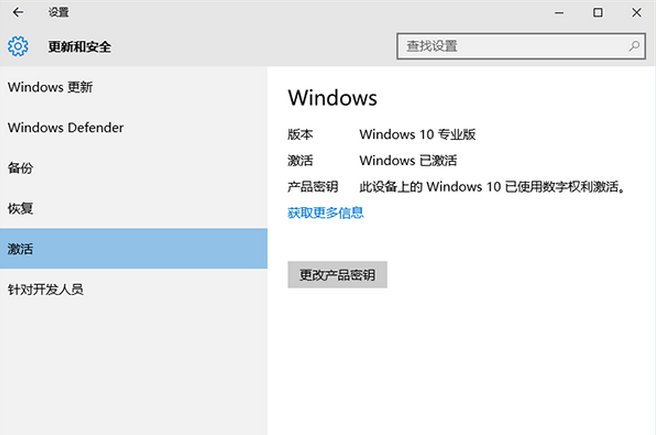Click the 设置 window title text
Screen dimensions: 656x435
click(58, 13)
